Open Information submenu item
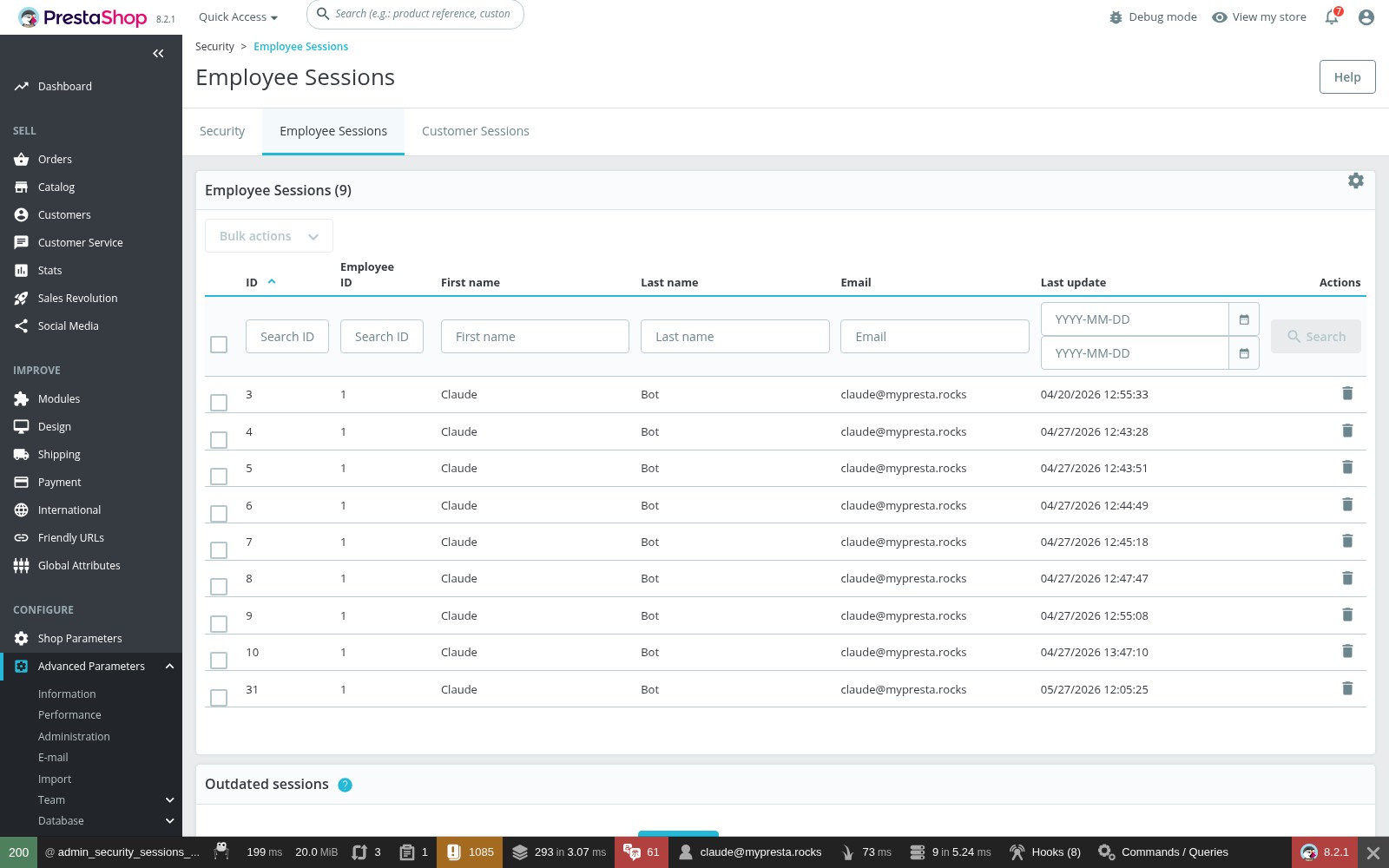 tap(67, 694)
